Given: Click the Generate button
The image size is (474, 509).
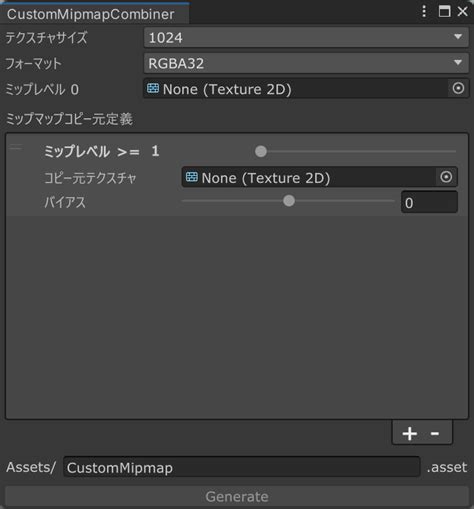Looking at the screenshot, I should (x=237, y=497).
